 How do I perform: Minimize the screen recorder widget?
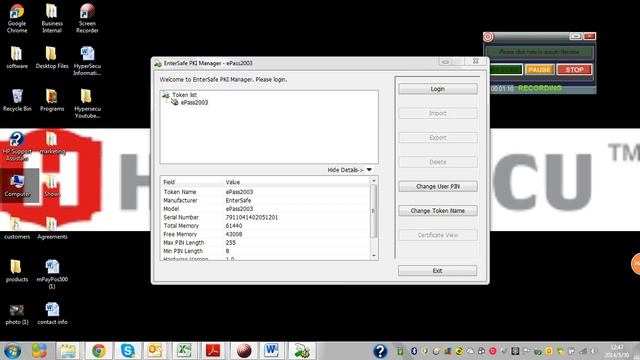tap(576, 36)
